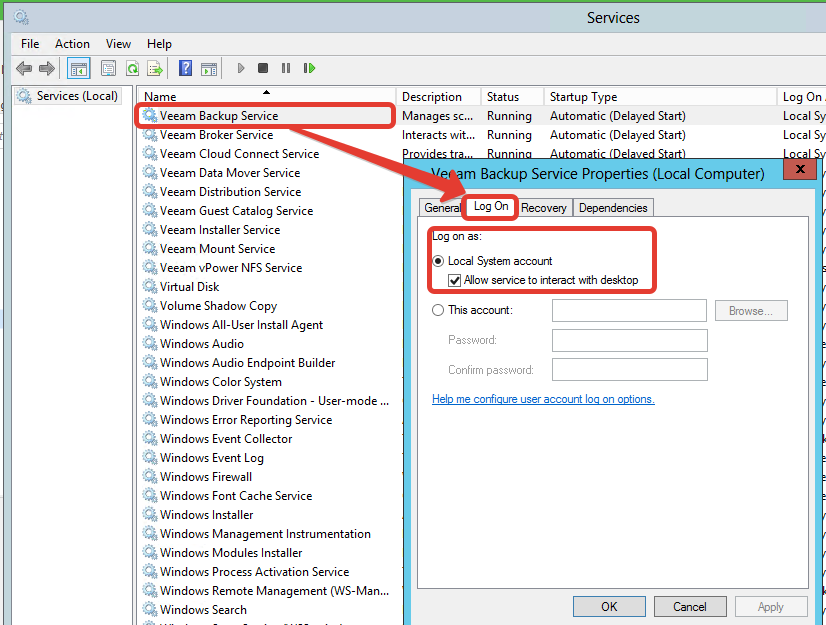Image resolution: width=826 pixels, height=625 pixels.
Task: Click the Apply button
Action: [771, 607]
